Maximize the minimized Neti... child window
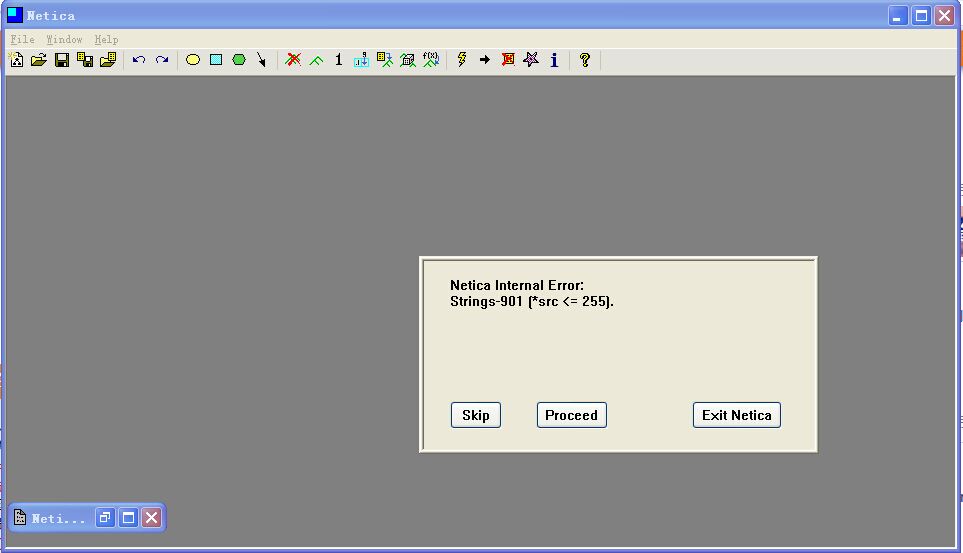Image resolution: width=963 pixels, height=553 pixels. tap(128, 518)
